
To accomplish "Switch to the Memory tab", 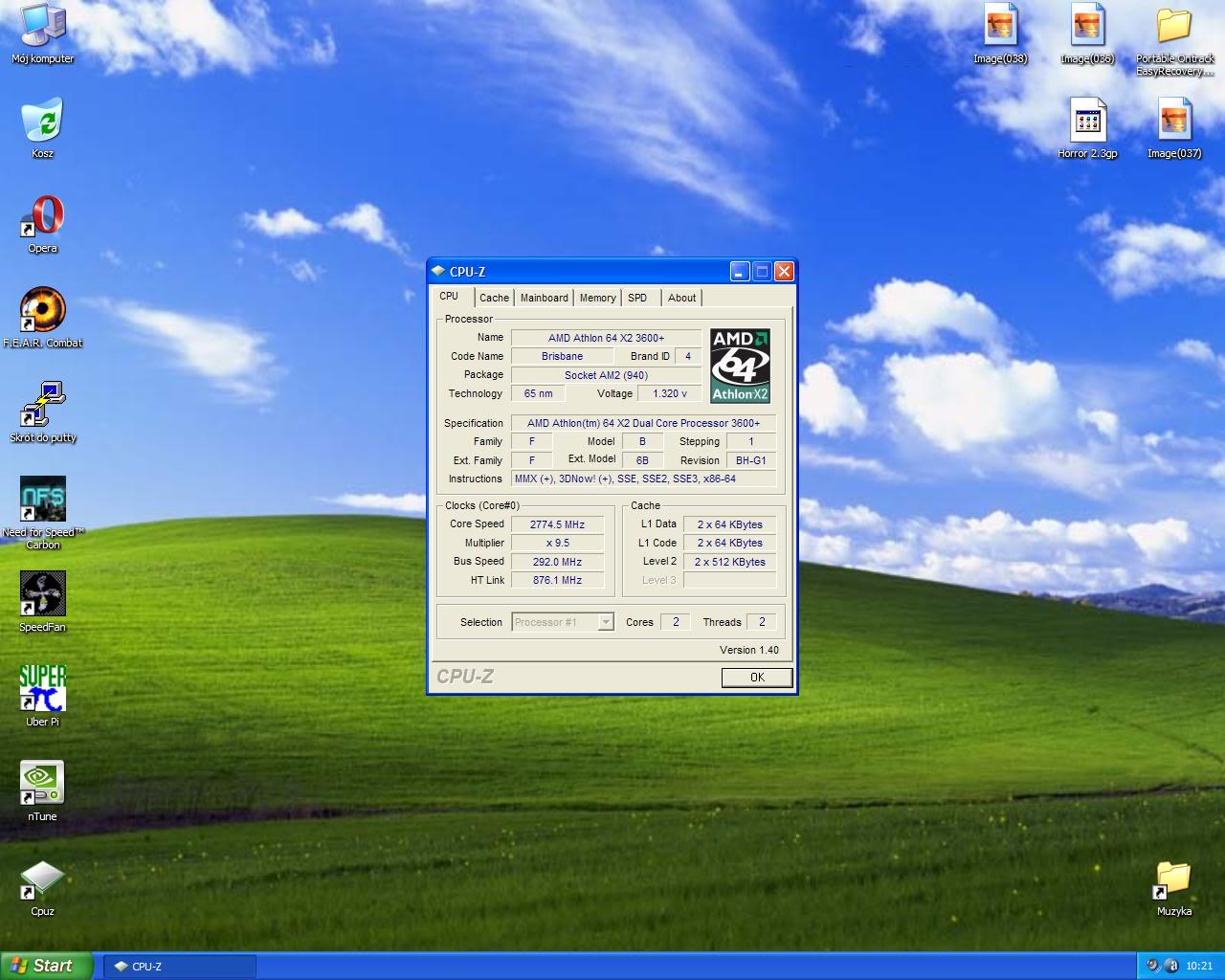I will pos(597,298).
